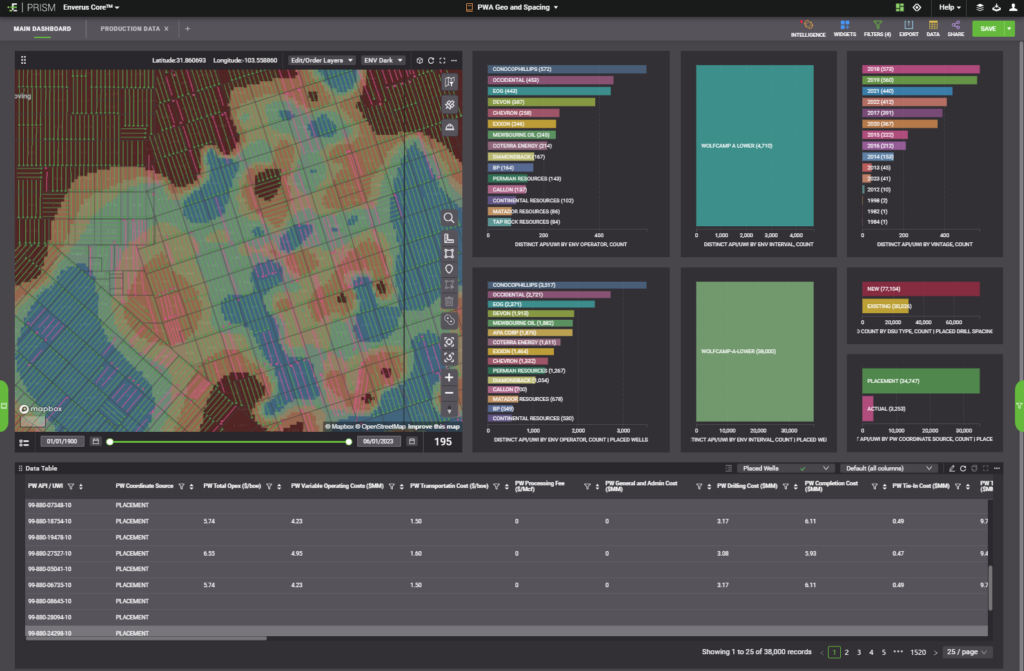Select the map location pin tool
This screenshot has width=1024, height=671.
(449, 269)
